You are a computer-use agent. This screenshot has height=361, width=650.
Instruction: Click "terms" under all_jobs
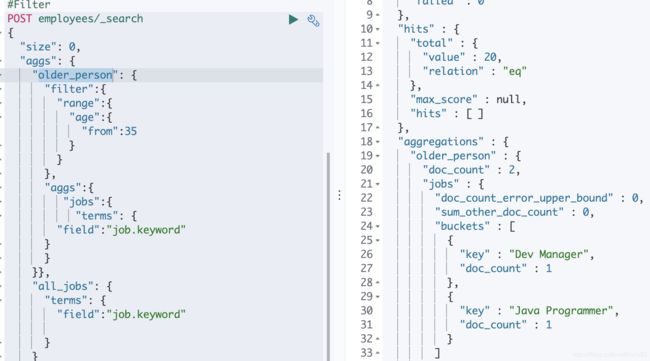[75, 300]
